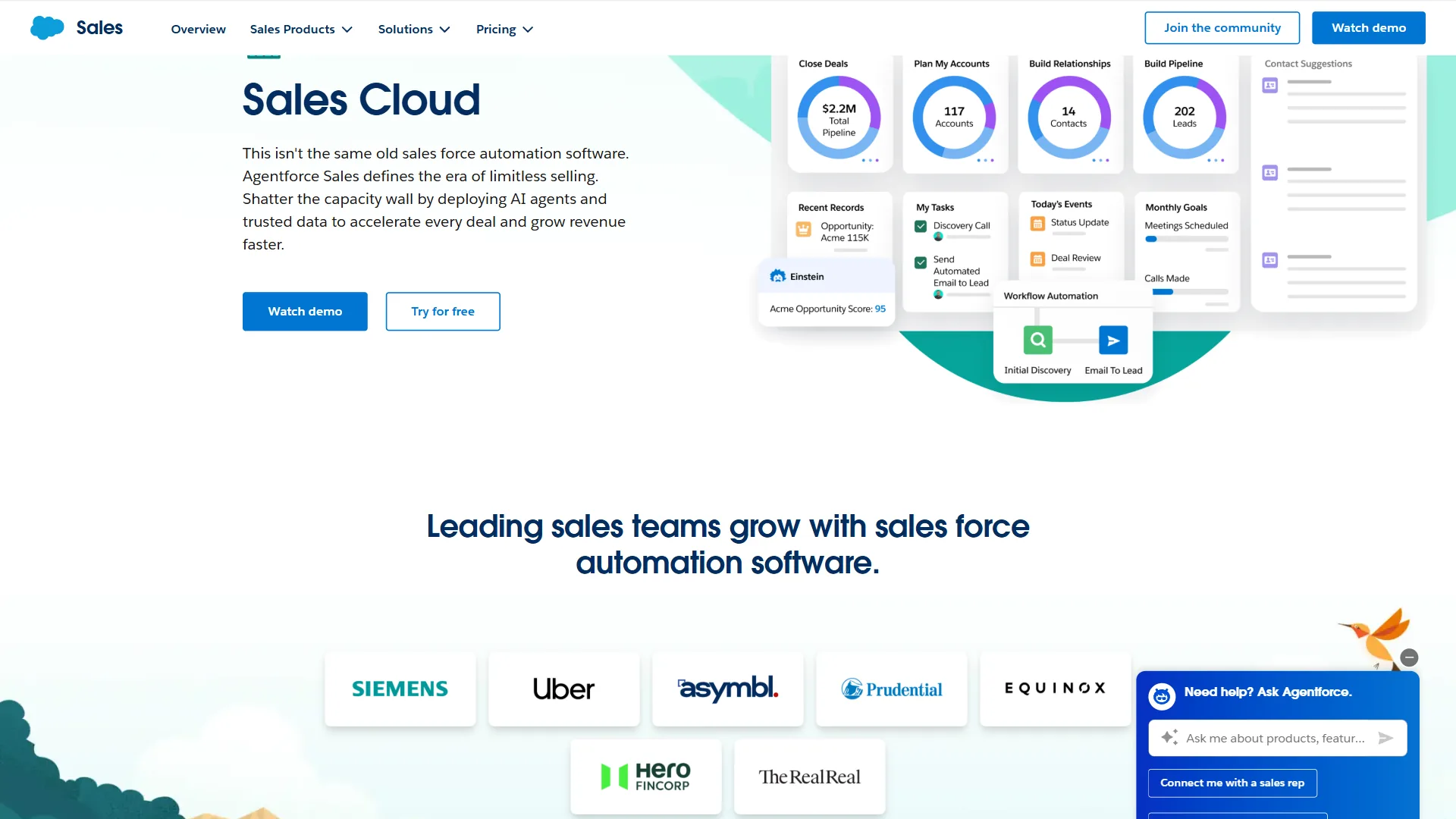
Task: Select the 117 Accounts donut chart
Action: 954,118
